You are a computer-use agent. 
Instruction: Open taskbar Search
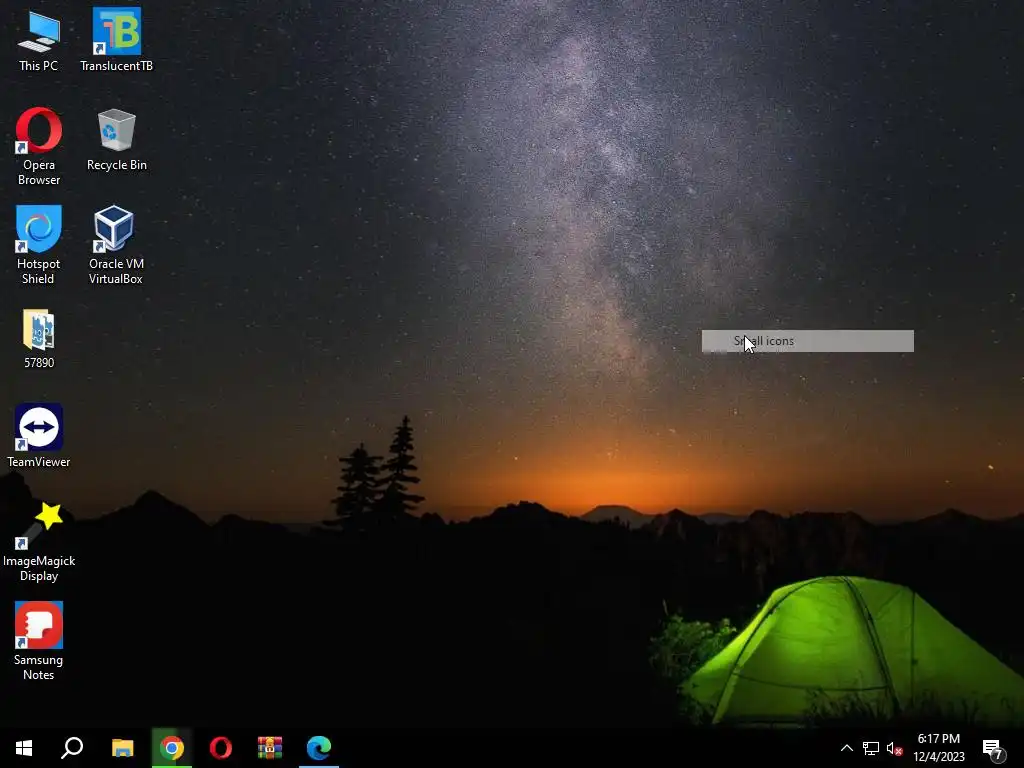72,748
